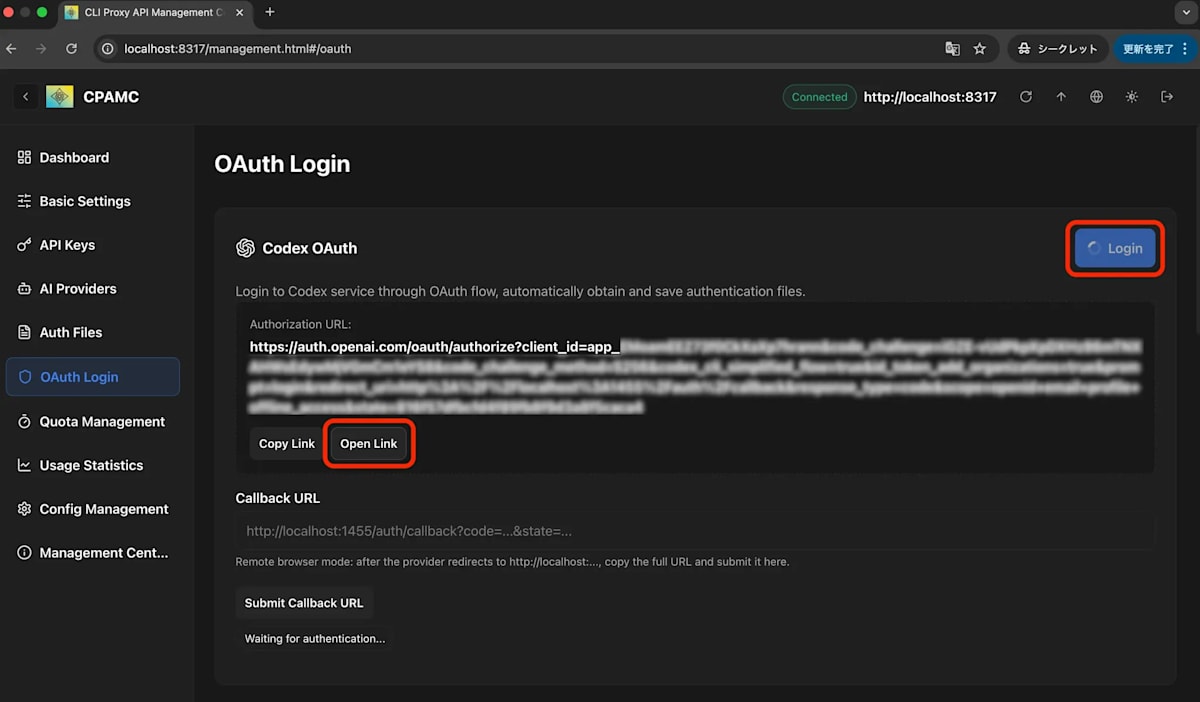Click the API Keys key icon
Viewport: 1200px width, 702px height.
point(25,245)
